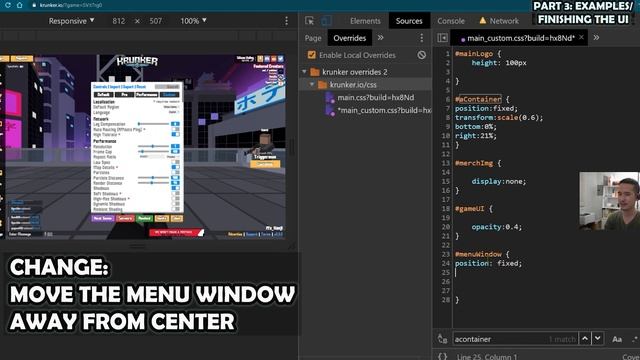Show more navigator tabs chevron
Image resolution: width=640 pixels, height=360 pixels.
pyautogui.click(x=380, y=38)
